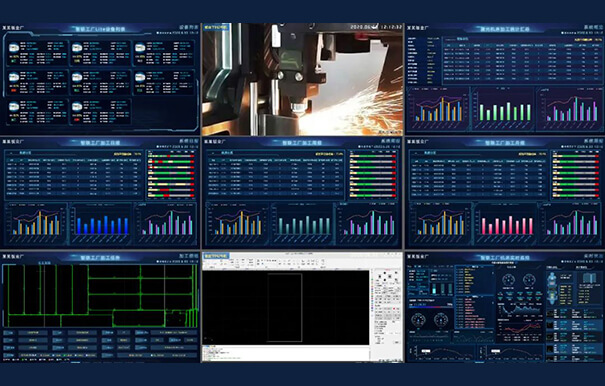The width and height of the screenshot is (605, 386).
Task: Click the machine tool 3D model icon
Action: click(553, 289)
